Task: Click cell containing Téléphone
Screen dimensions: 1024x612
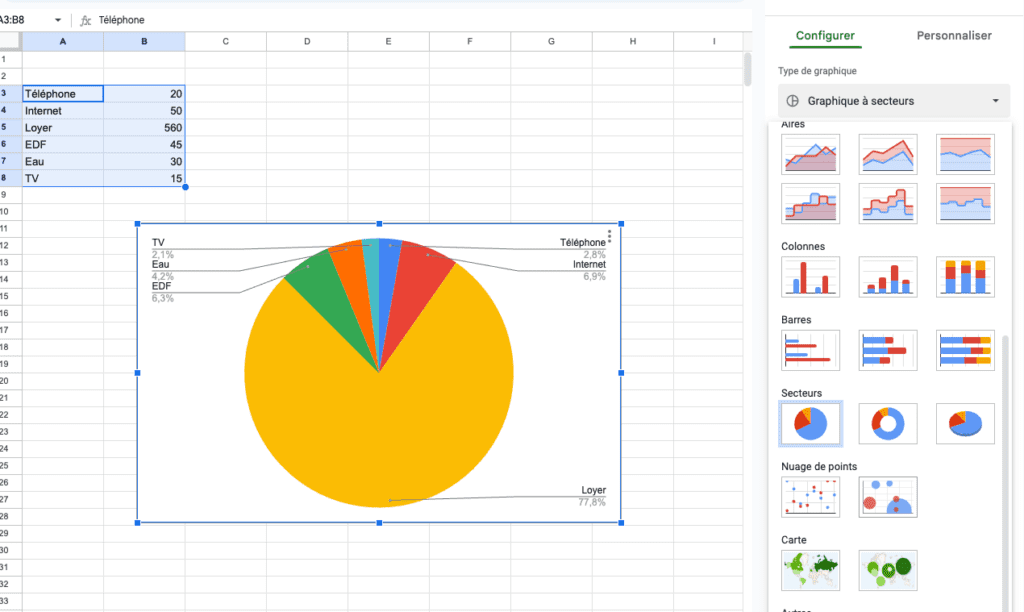Action: point(63,93)
